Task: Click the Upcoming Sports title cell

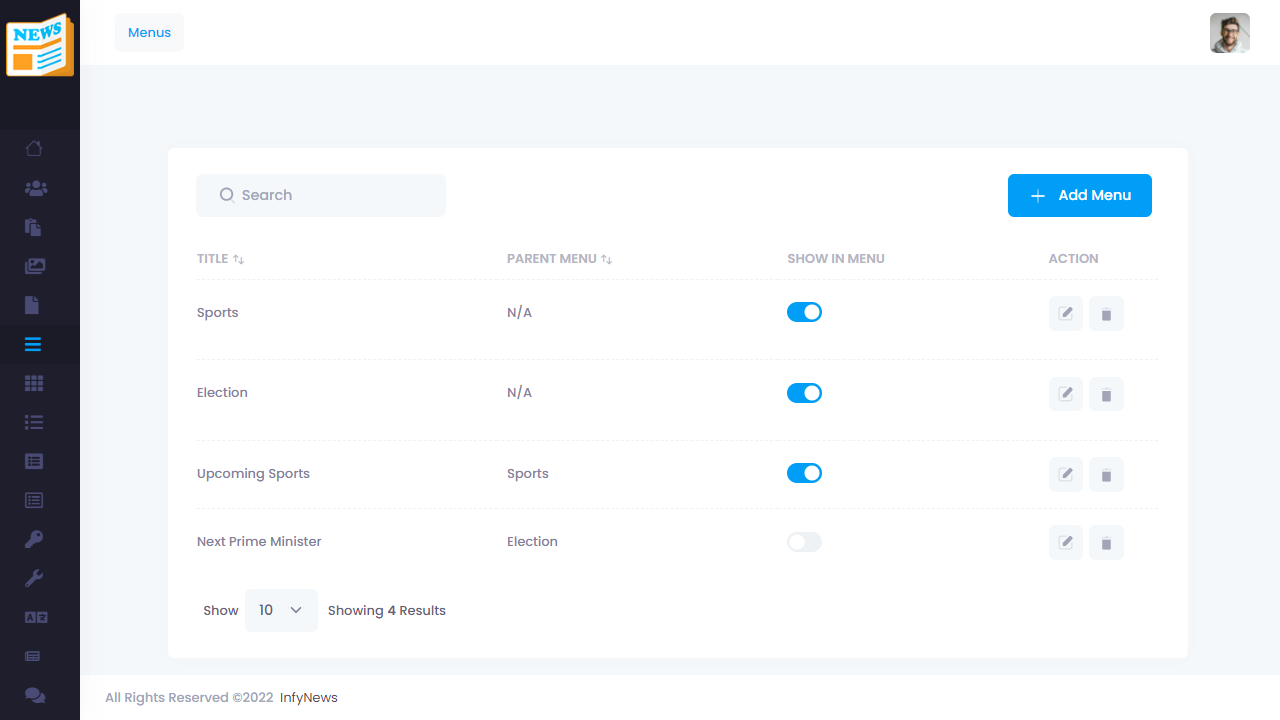Action: 253,473
